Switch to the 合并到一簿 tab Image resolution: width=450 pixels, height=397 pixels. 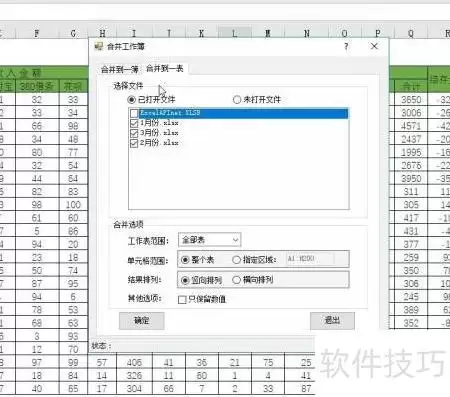119,69
